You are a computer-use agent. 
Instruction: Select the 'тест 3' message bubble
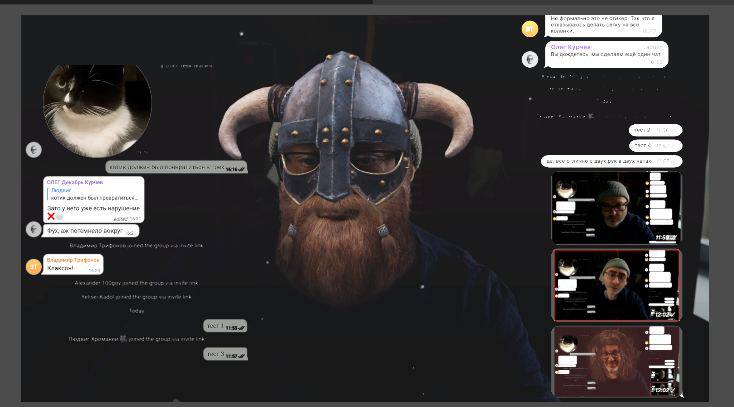coord(225,354)
